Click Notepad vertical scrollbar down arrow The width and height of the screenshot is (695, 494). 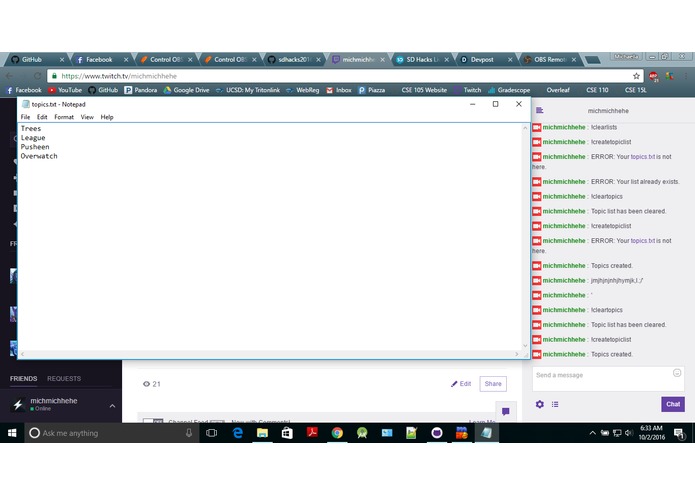click(525, 346)
